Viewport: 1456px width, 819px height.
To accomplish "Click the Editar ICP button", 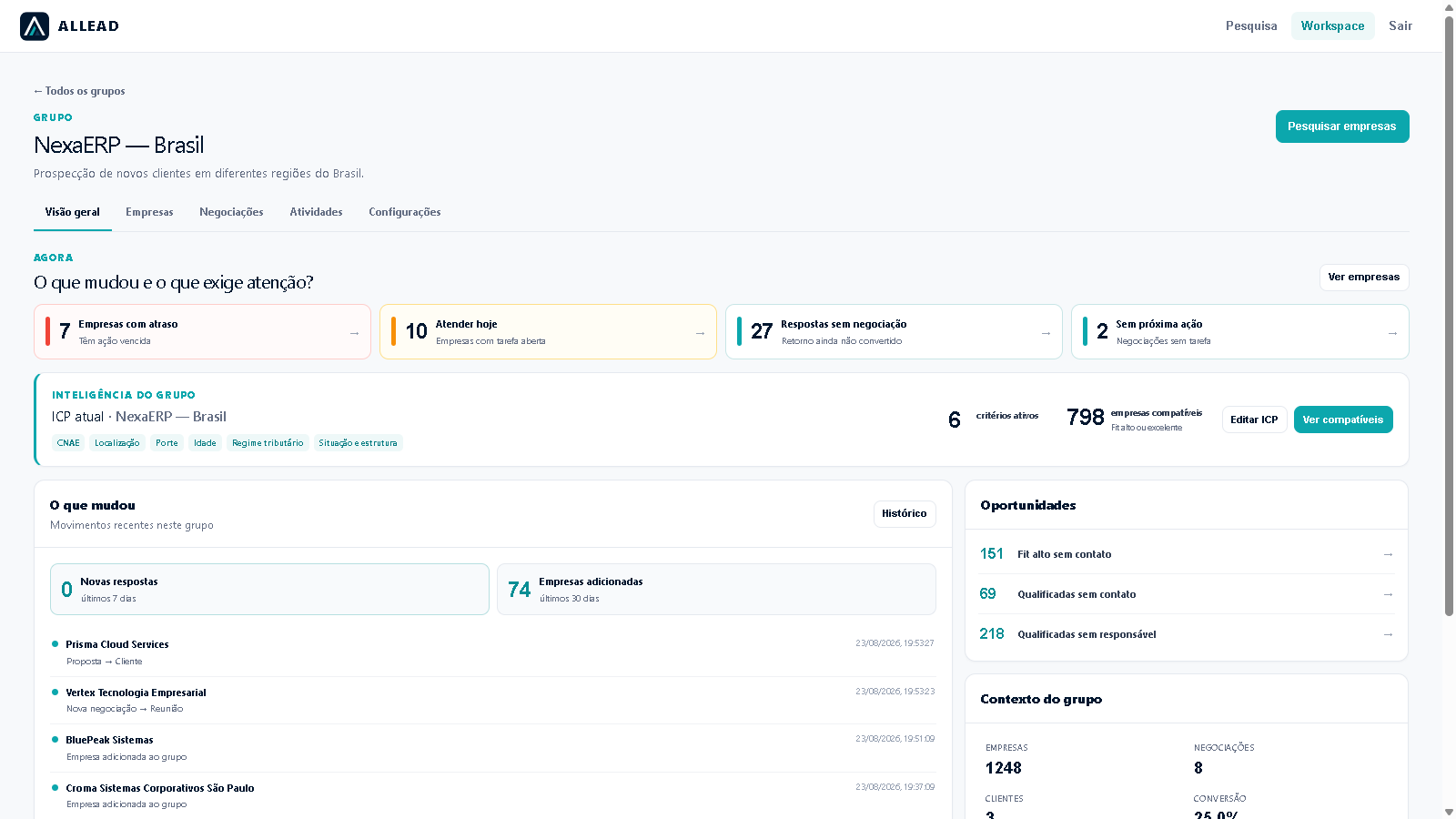I will pos(1254,420).
